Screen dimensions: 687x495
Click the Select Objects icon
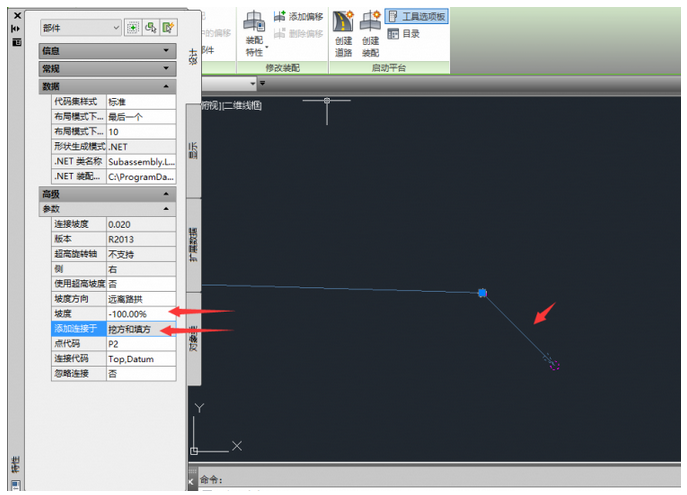coord(151,28)
